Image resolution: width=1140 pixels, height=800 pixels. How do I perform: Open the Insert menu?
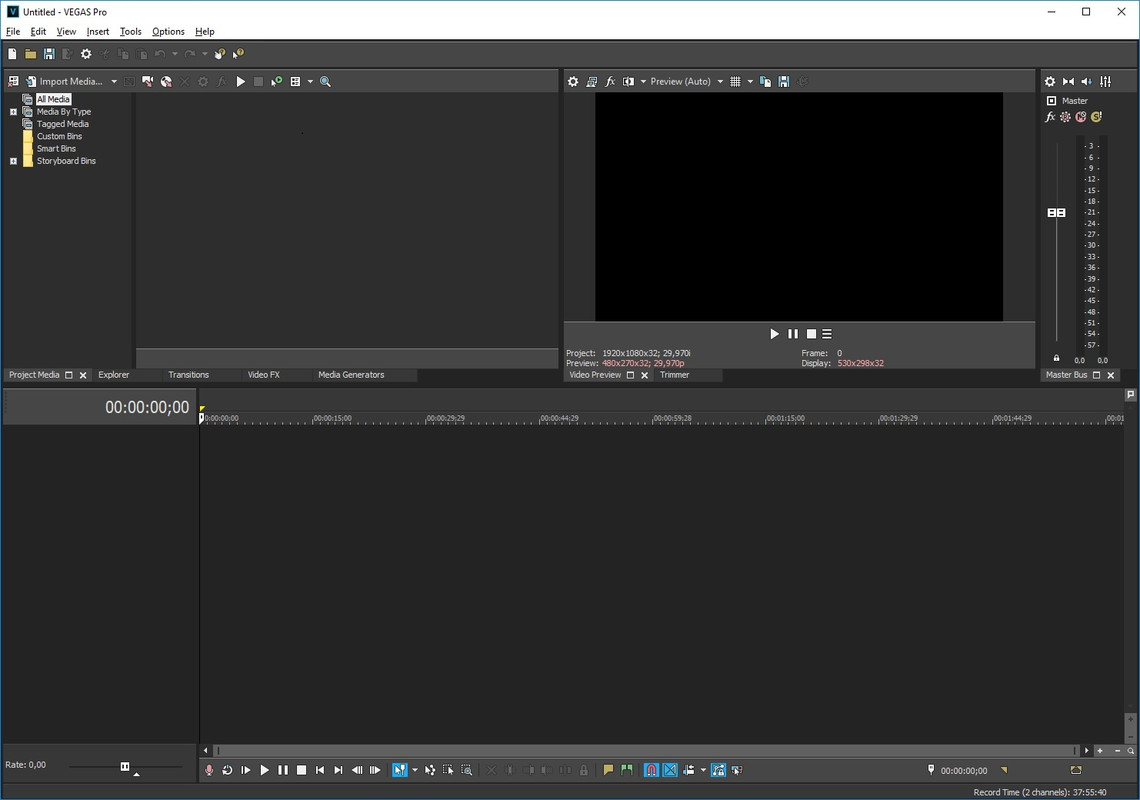pos(97,32)
